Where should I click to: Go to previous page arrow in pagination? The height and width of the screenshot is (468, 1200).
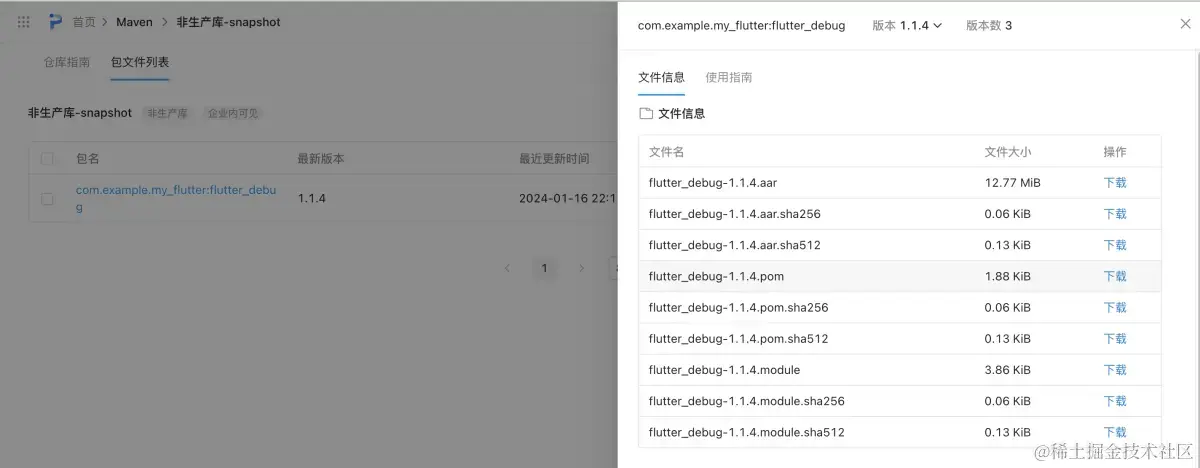point(507,268)
